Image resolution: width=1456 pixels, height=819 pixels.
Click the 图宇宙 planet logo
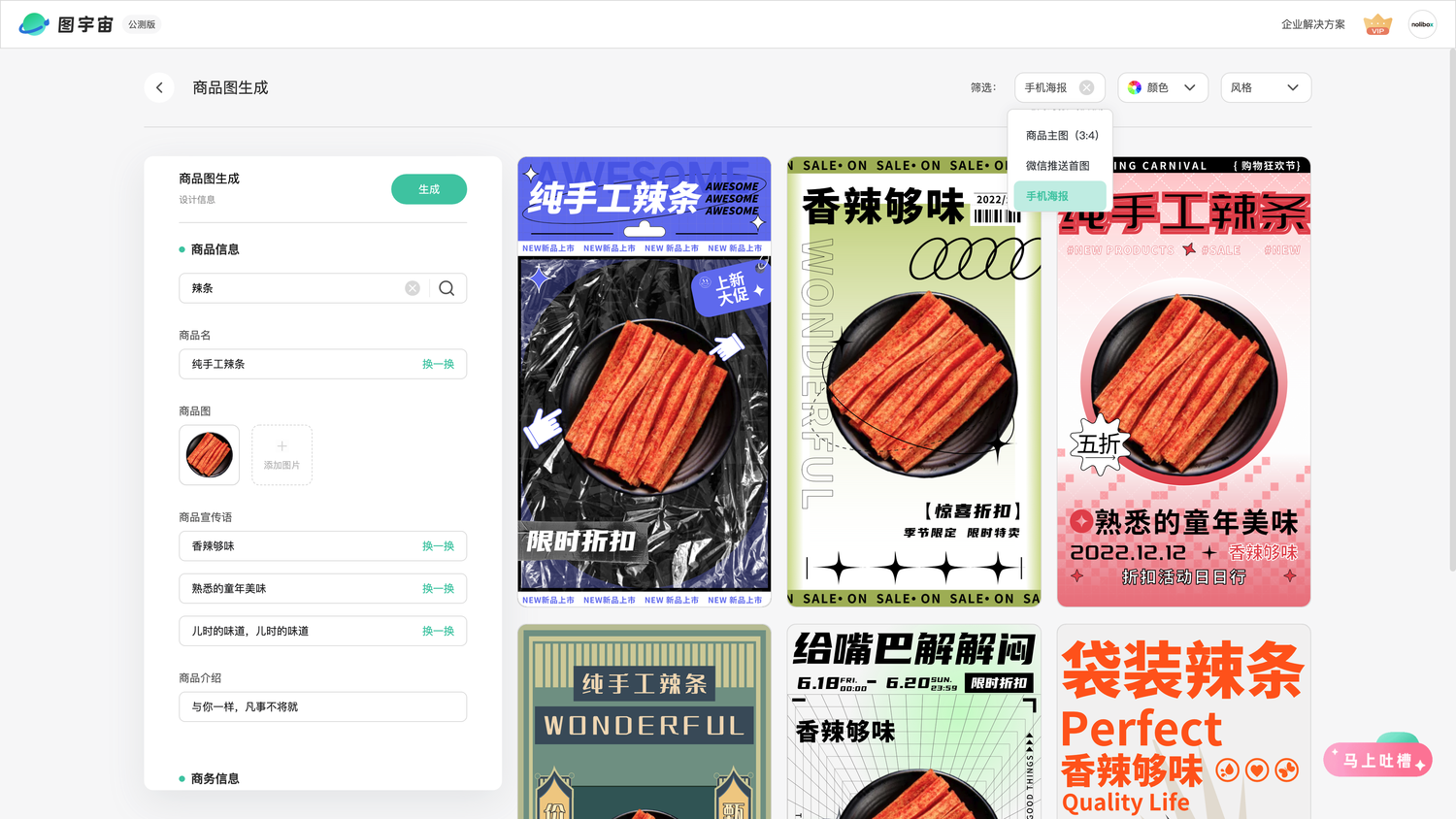[x=34, y=24]
